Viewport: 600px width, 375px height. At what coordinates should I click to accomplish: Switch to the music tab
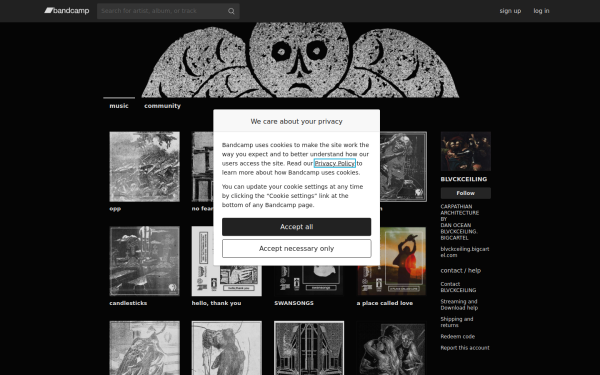click(119, 106)
